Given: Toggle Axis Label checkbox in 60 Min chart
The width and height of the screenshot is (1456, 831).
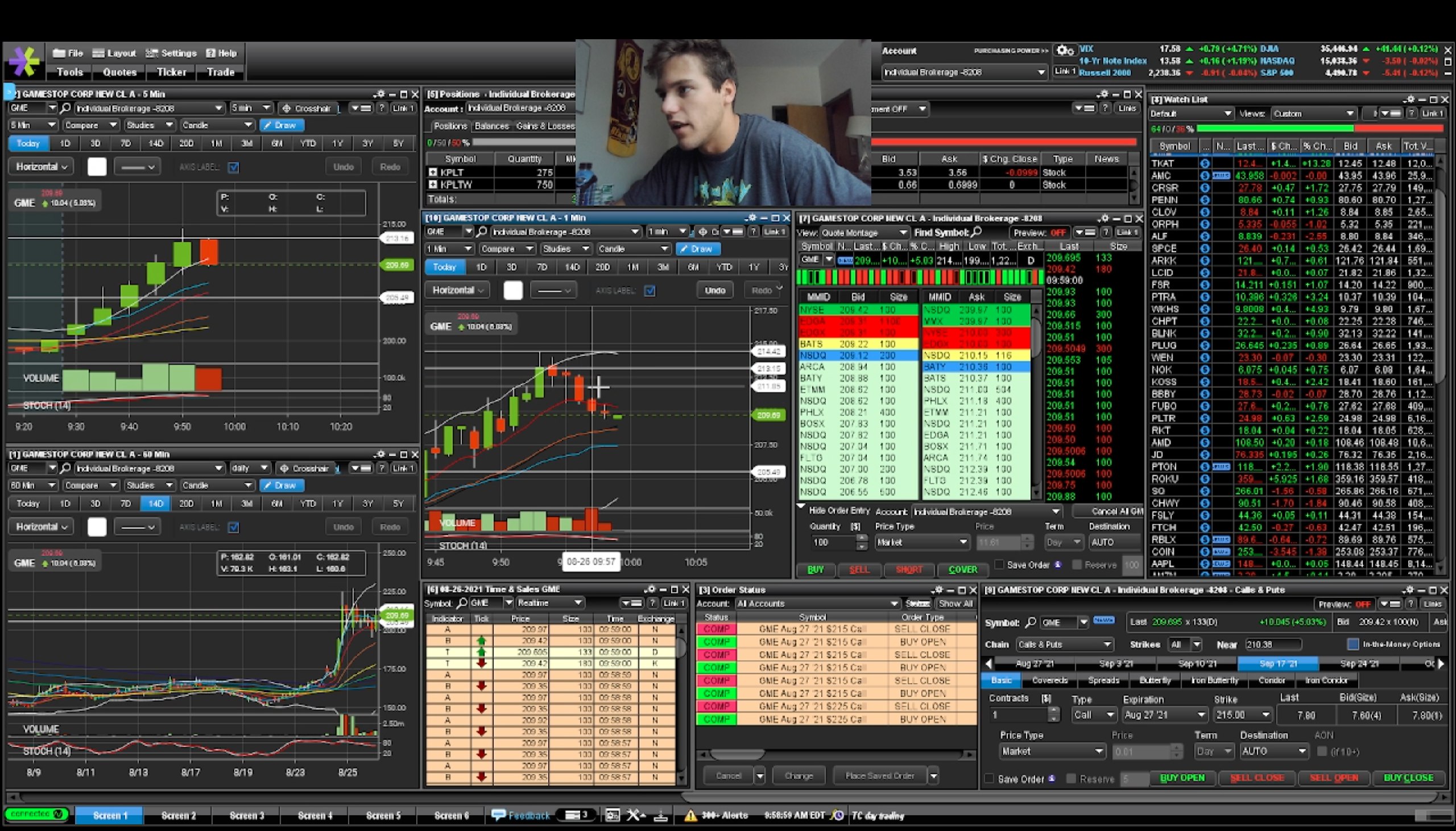Looking at the screenshot, I should click(x=233, y=527).
